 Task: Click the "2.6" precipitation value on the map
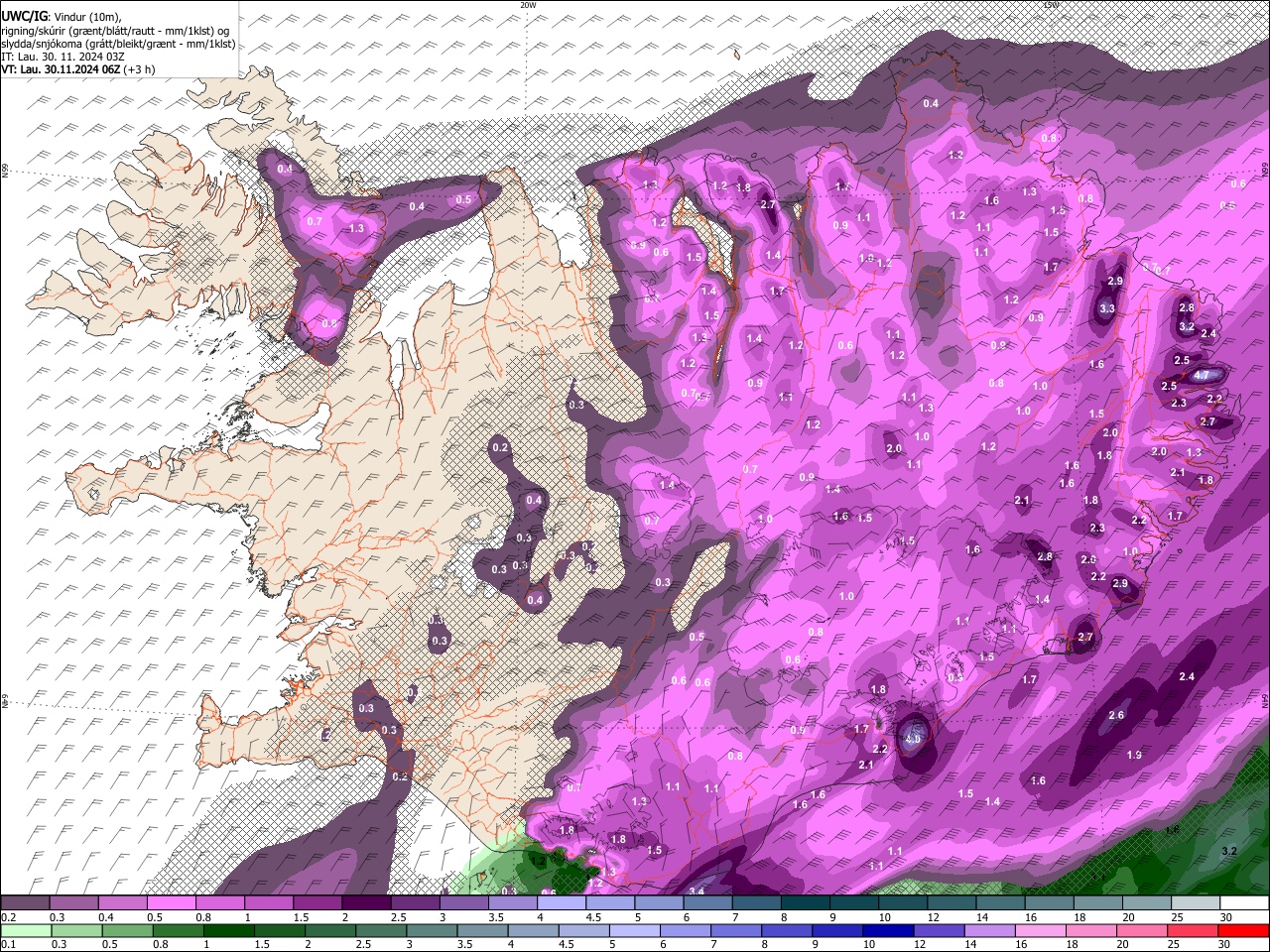[x=1116, y=715]
